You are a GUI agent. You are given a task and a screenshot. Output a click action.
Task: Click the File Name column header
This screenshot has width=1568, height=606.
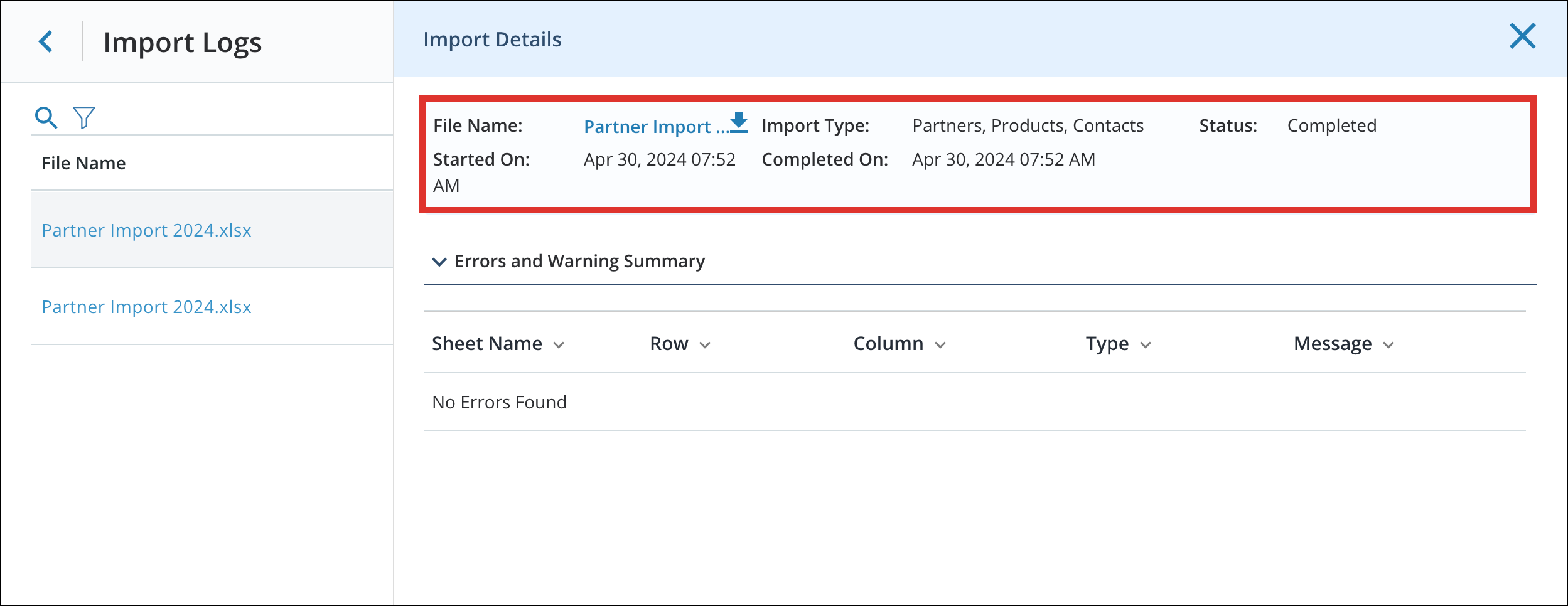click(83, 163)
